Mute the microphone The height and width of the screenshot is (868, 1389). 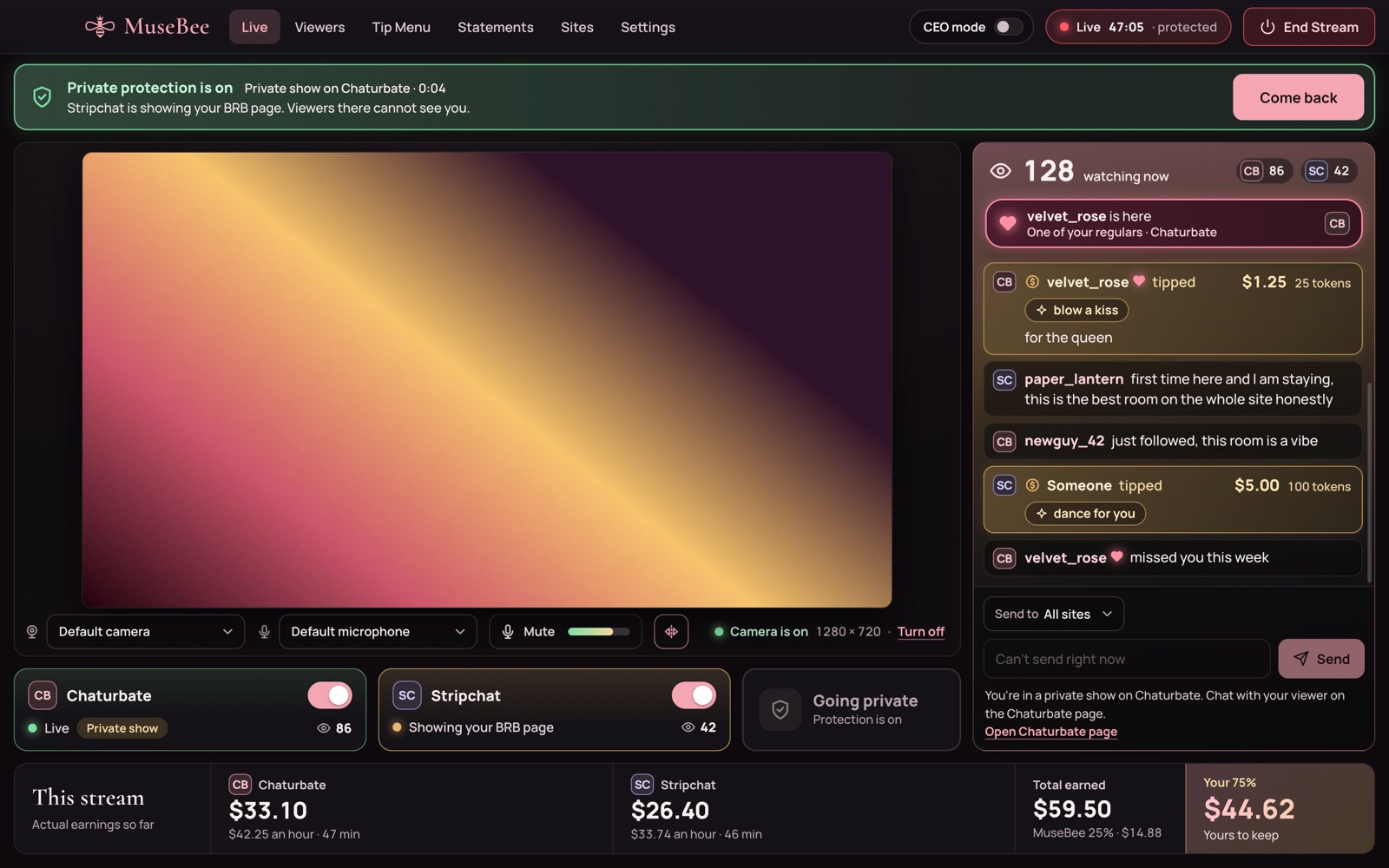pyautogui.click(x=529, y=632)
